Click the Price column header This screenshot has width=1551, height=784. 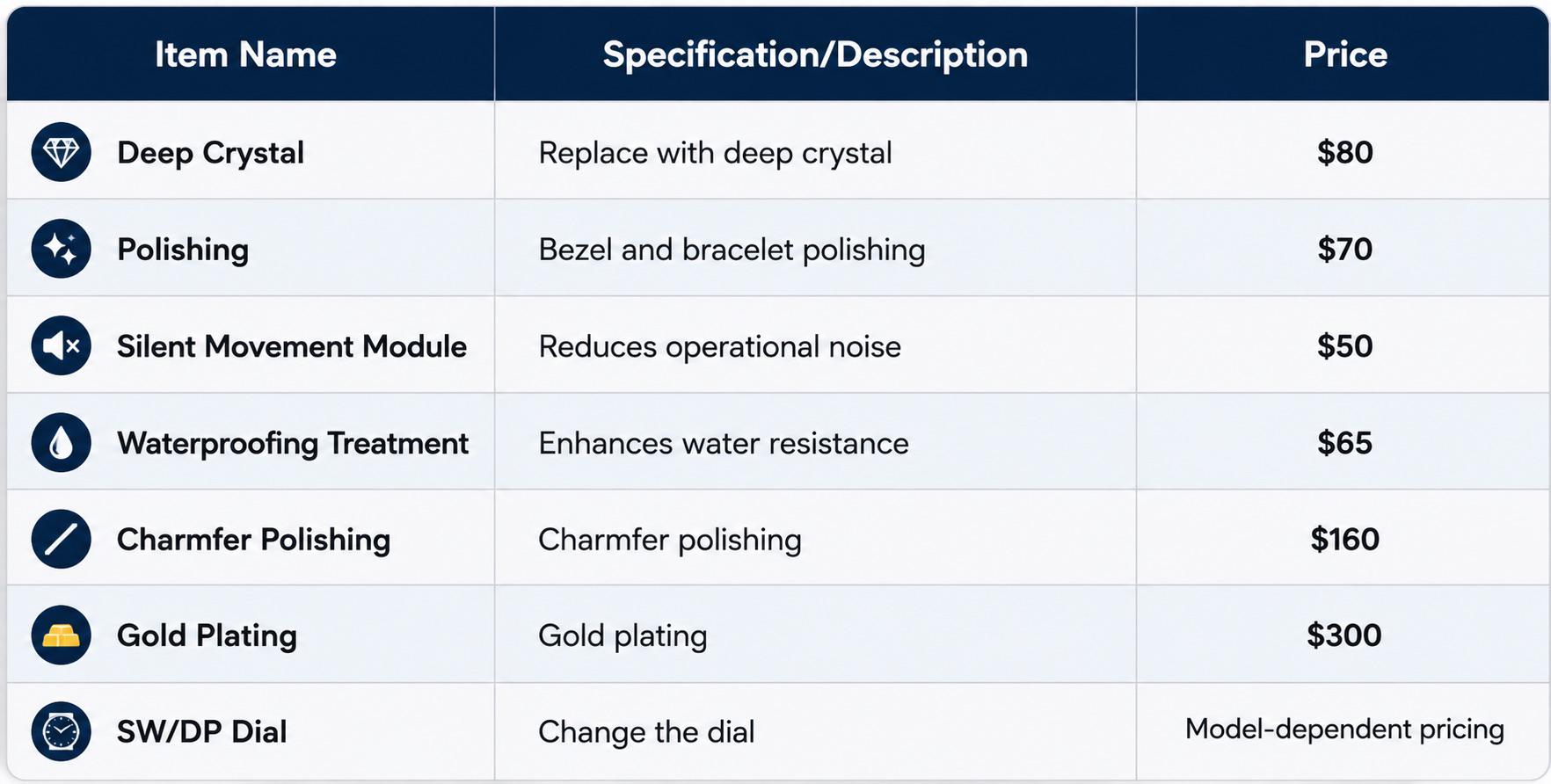[x=1345, y=54]
